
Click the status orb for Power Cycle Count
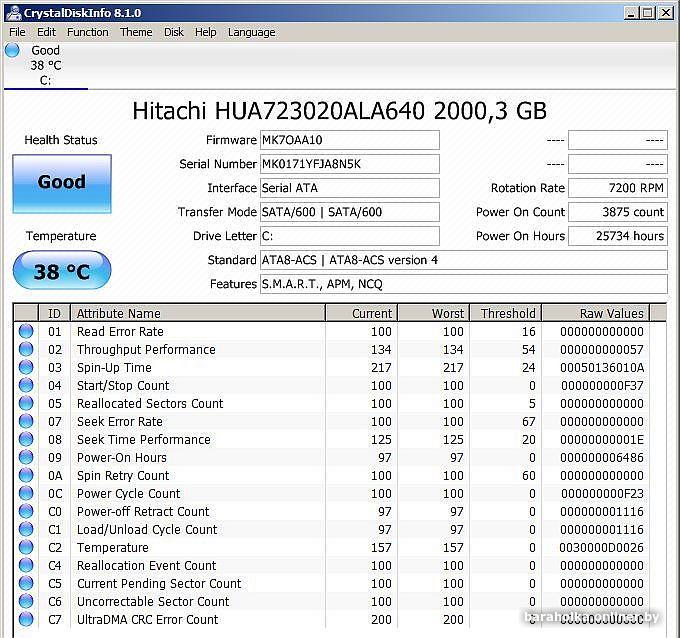point(26,493)
